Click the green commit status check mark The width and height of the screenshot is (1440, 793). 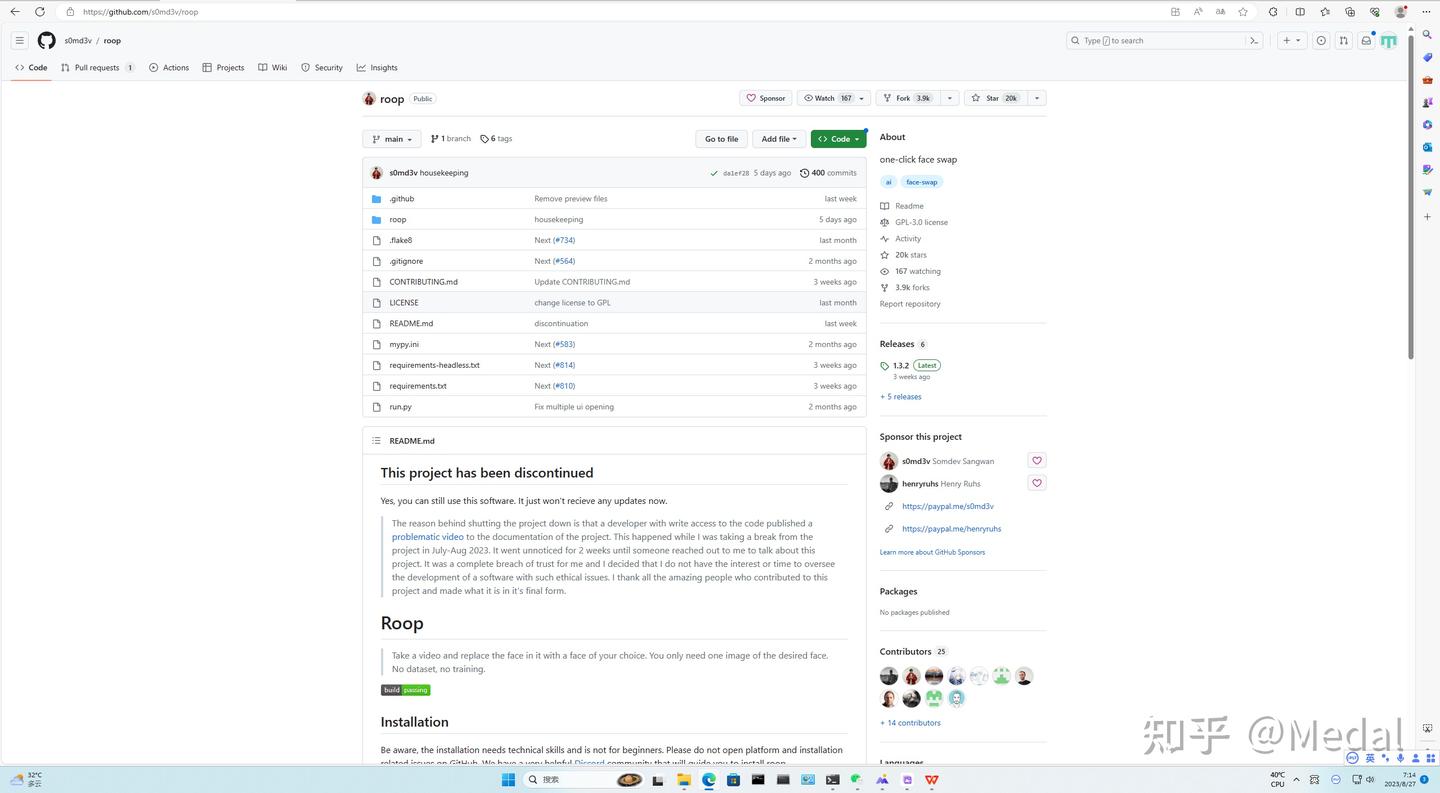click(714, 173)
